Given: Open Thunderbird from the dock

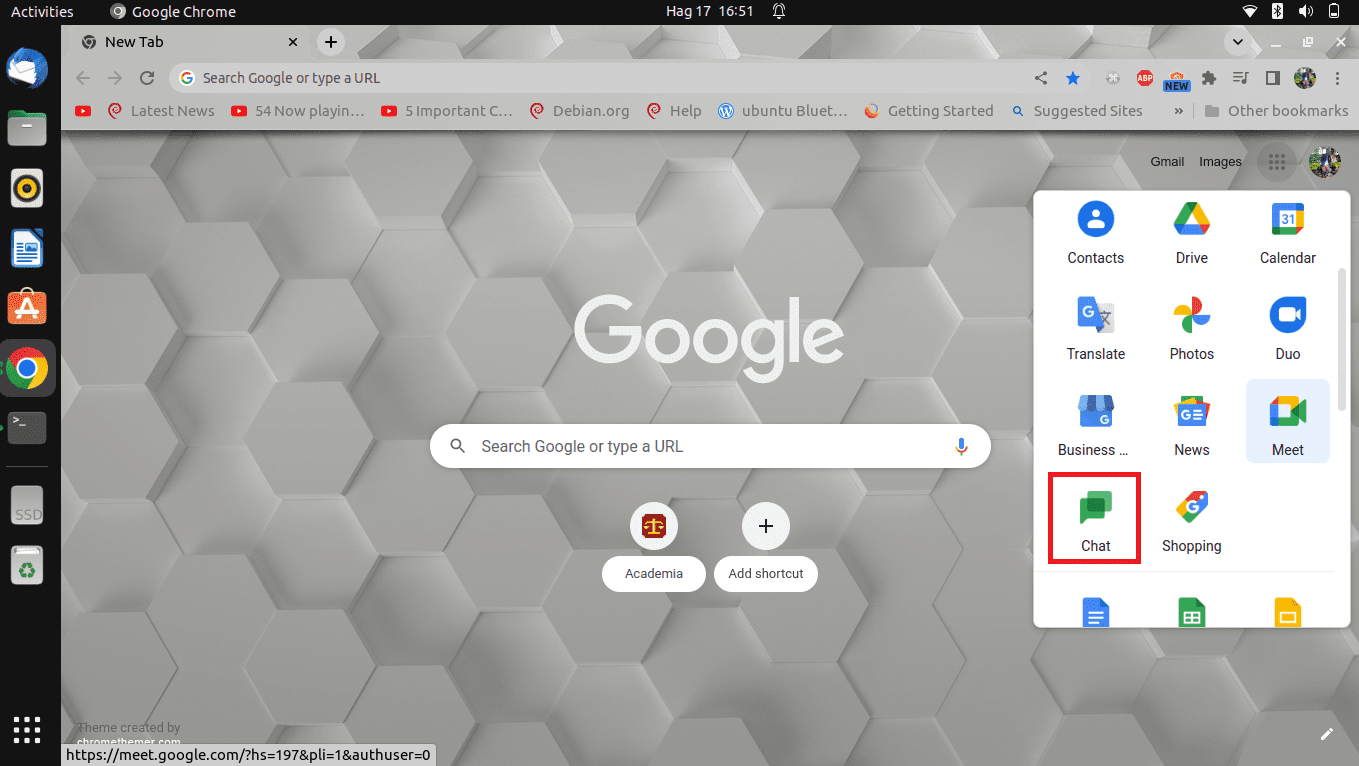Looking at the screenshot, I should pyautogui.click(x=27, y=68).
